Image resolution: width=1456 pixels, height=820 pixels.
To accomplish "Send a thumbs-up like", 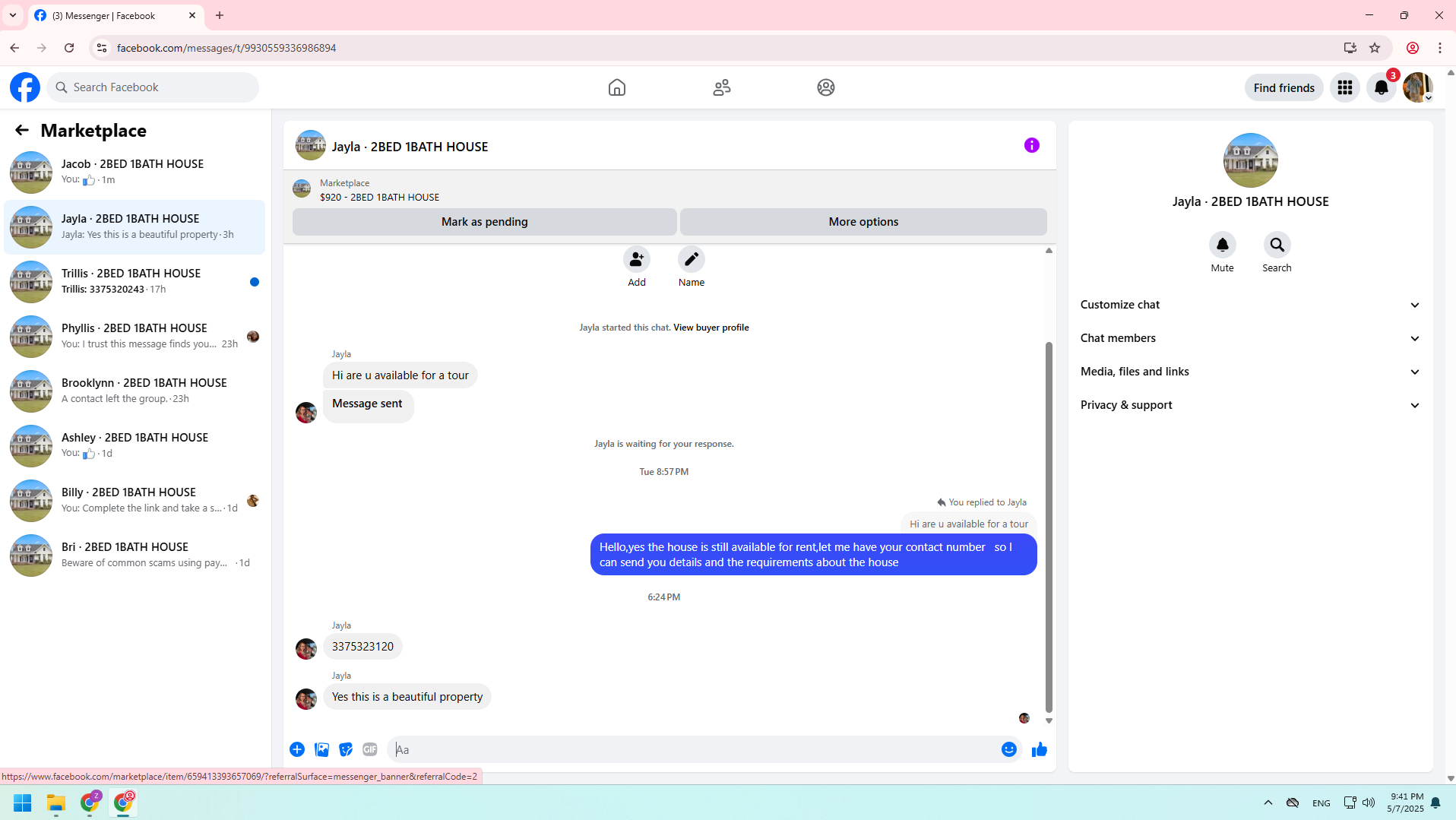I will click(x=1040, y=749).
